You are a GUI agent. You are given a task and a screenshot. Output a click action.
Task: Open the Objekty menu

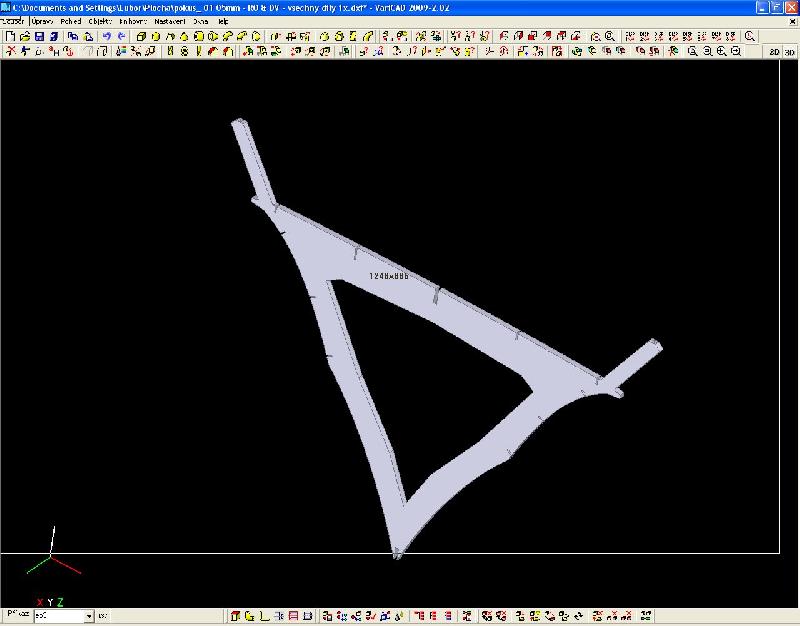pyautogui.click(x=100, y=20)
